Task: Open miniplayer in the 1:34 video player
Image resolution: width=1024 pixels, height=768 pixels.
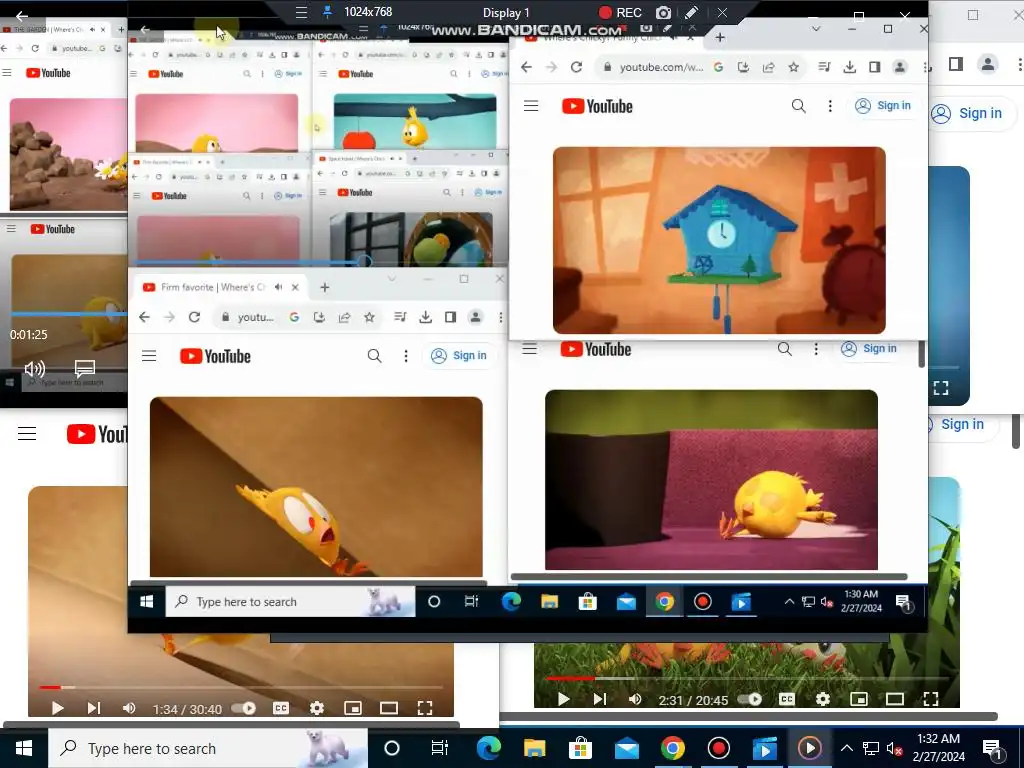Action: (353, 708)
